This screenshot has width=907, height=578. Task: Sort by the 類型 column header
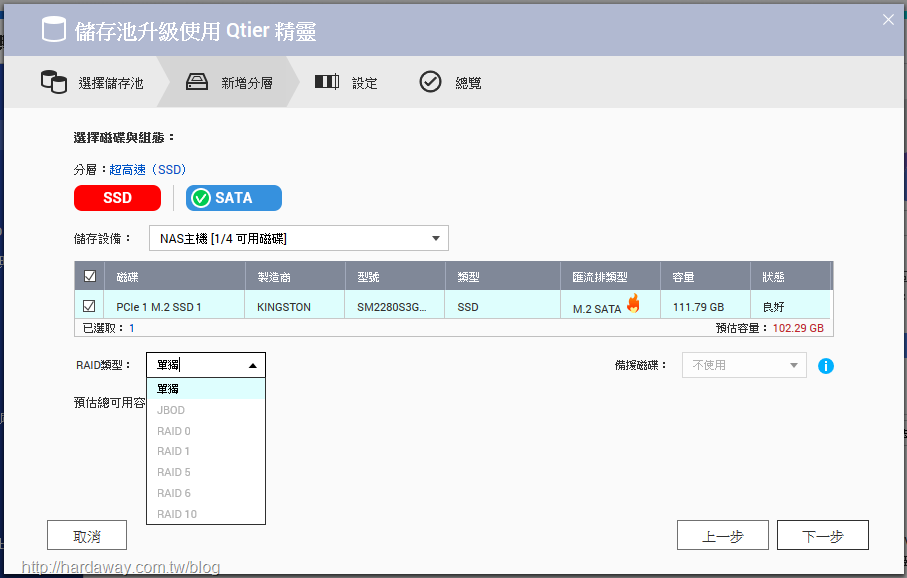tap(503, 276)
